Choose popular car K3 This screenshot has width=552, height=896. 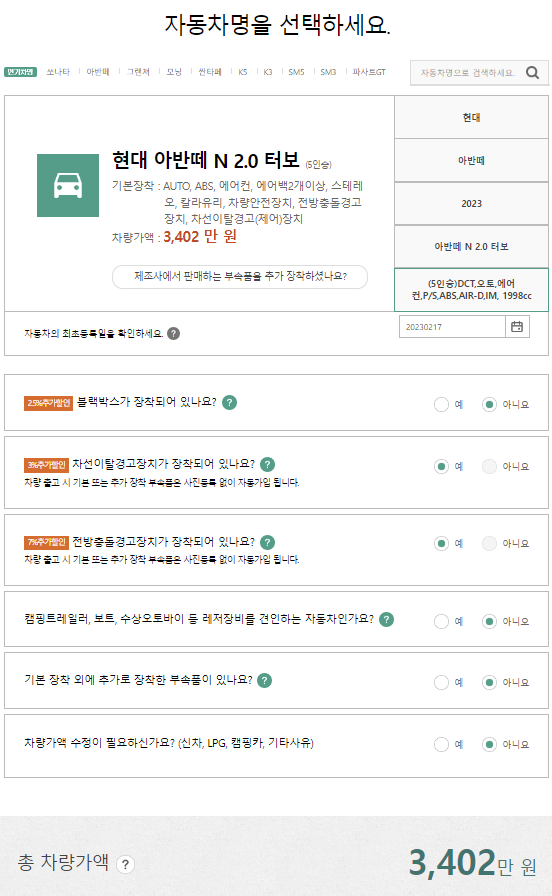[267, 72]
